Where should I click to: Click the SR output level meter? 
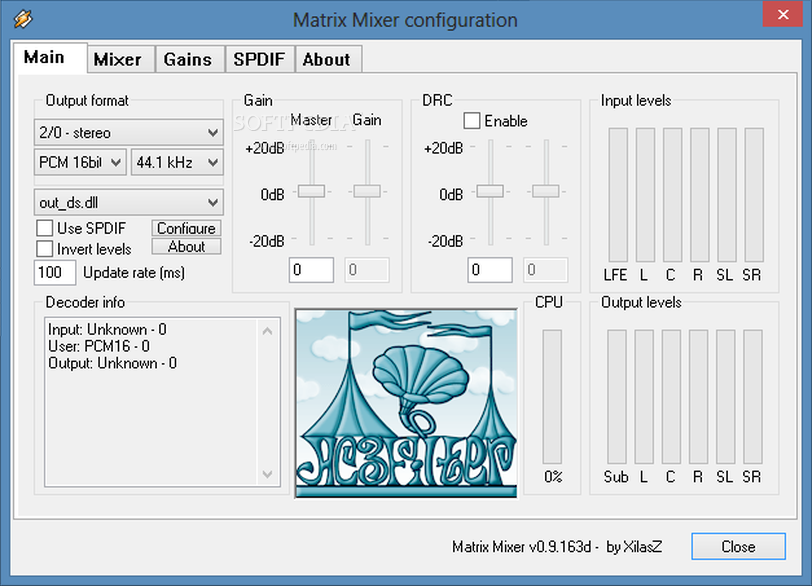753,397
